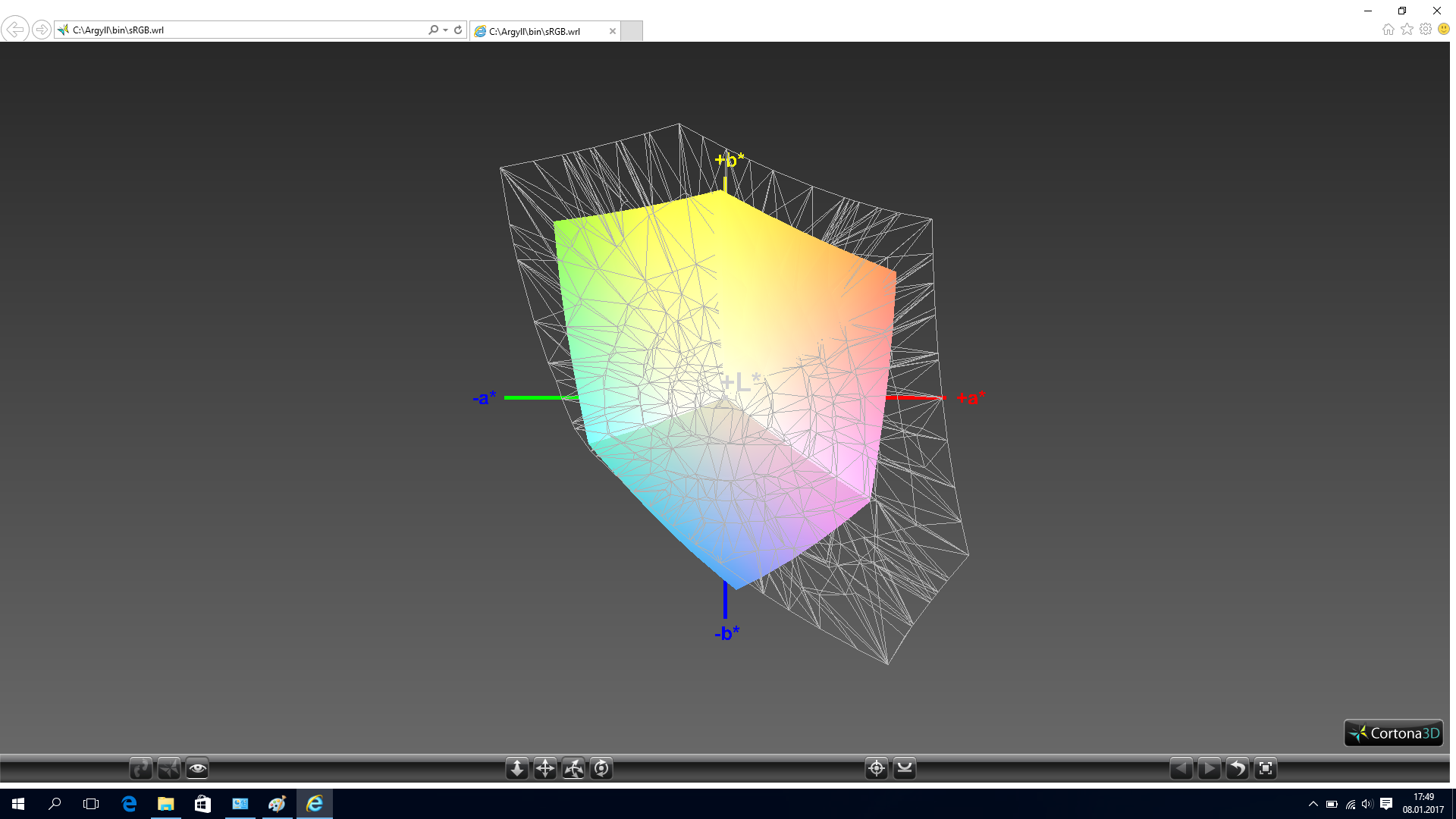Activate the Roll rotation tool
Image resolution: width=1456 pixels, height=819 pixels.
pyautogui.click(x=601, y=768)
